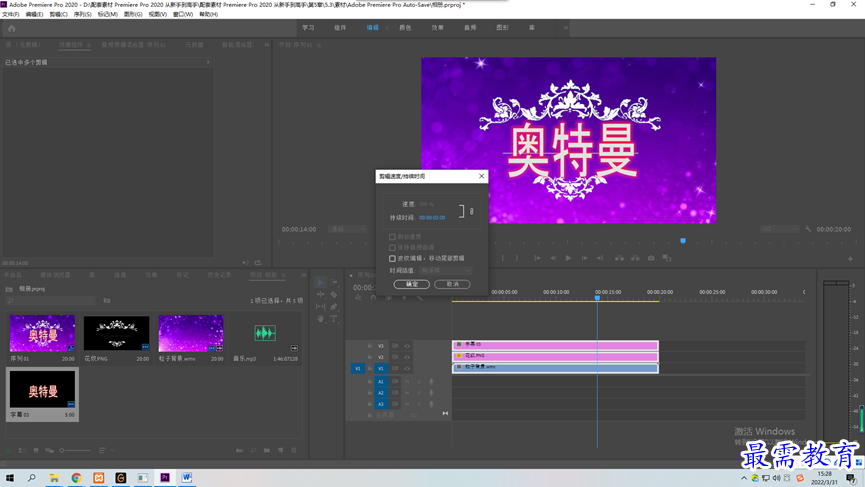Step back one frame in program monitor

pos(553,258)
